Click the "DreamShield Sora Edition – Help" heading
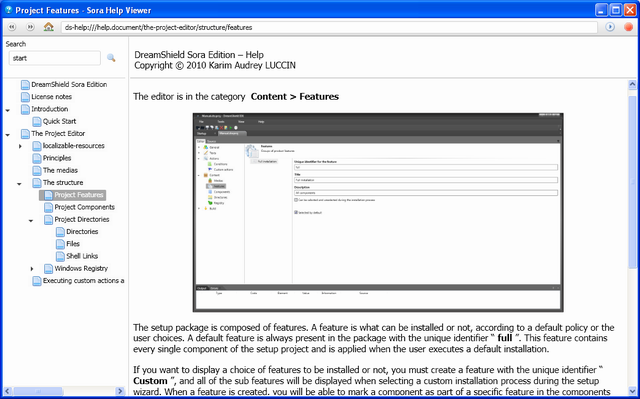 point(199,55)
